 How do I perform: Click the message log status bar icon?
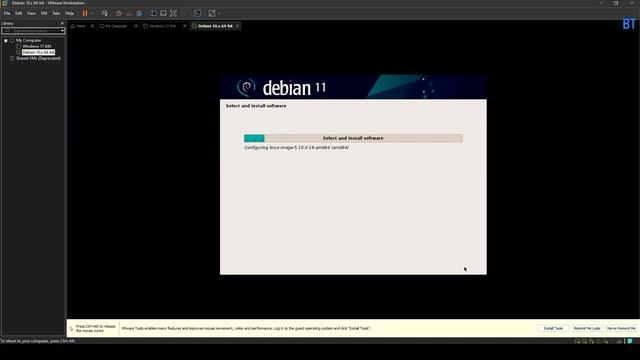tap(630, 341)
